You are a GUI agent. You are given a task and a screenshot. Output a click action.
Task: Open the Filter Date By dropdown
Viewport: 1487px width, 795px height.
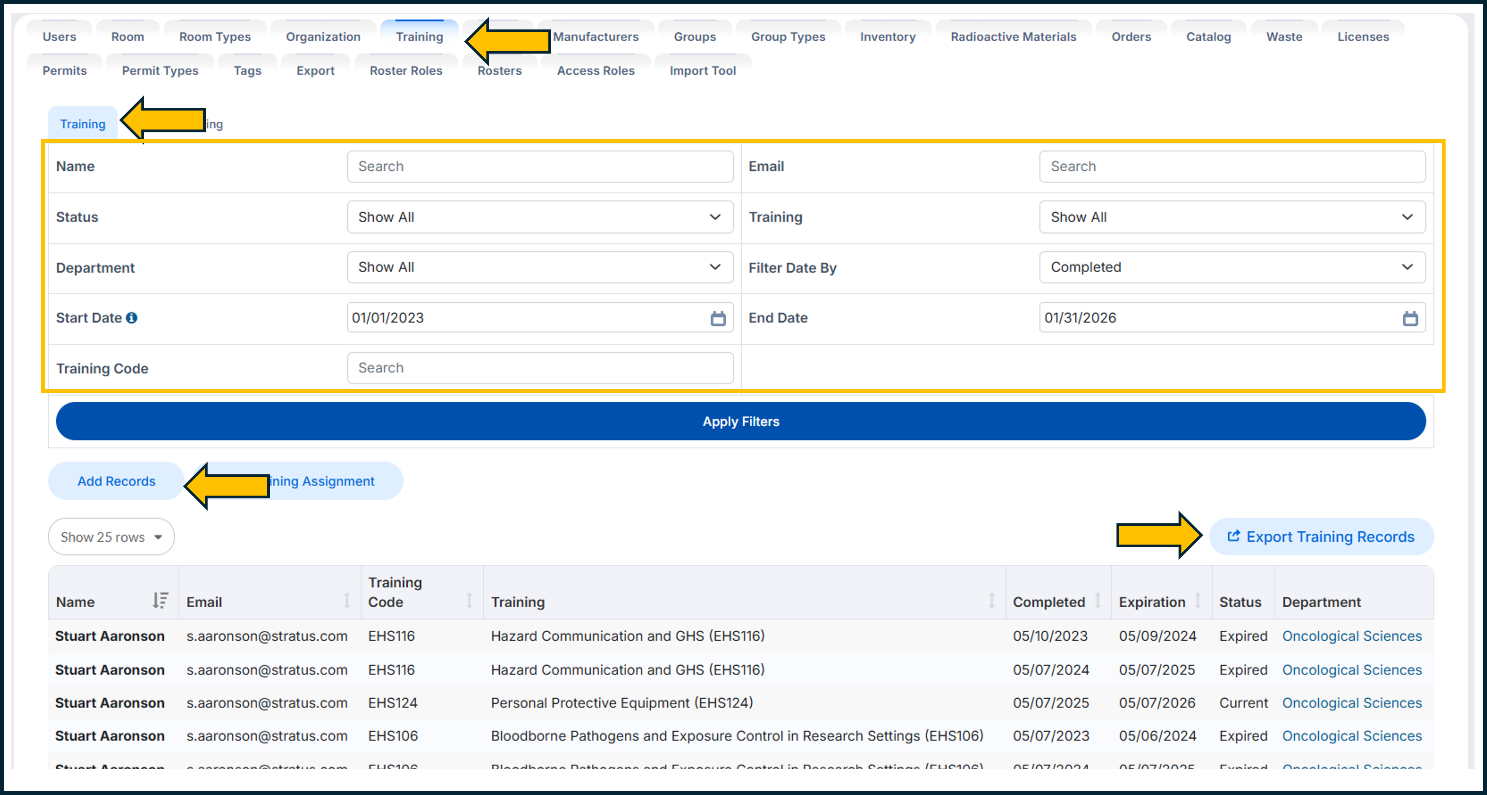point(1232,267)
